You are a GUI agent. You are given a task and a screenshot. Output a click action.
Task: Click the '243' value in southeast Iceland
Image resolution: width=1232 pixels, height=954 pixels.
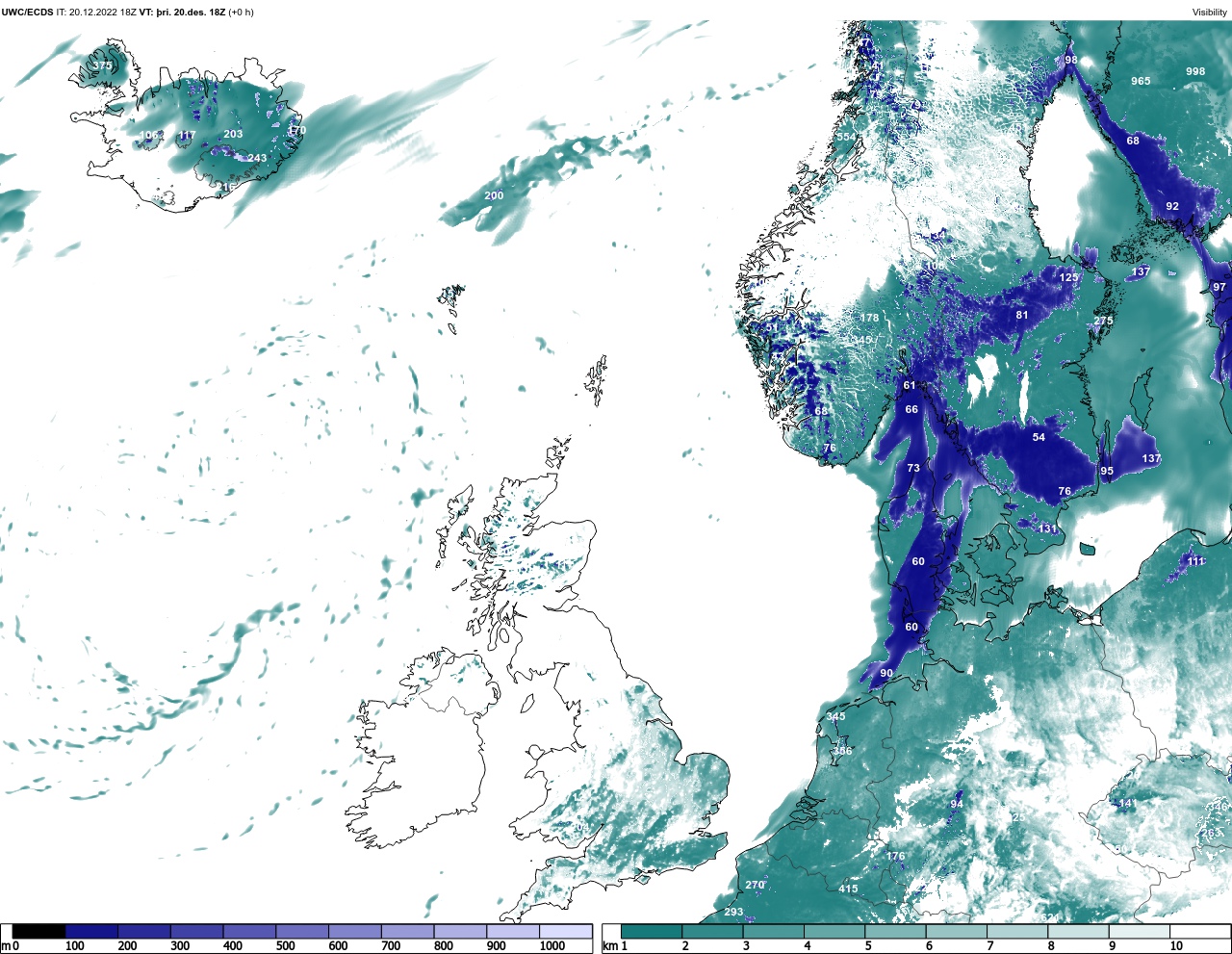click(x=257, y=159)
